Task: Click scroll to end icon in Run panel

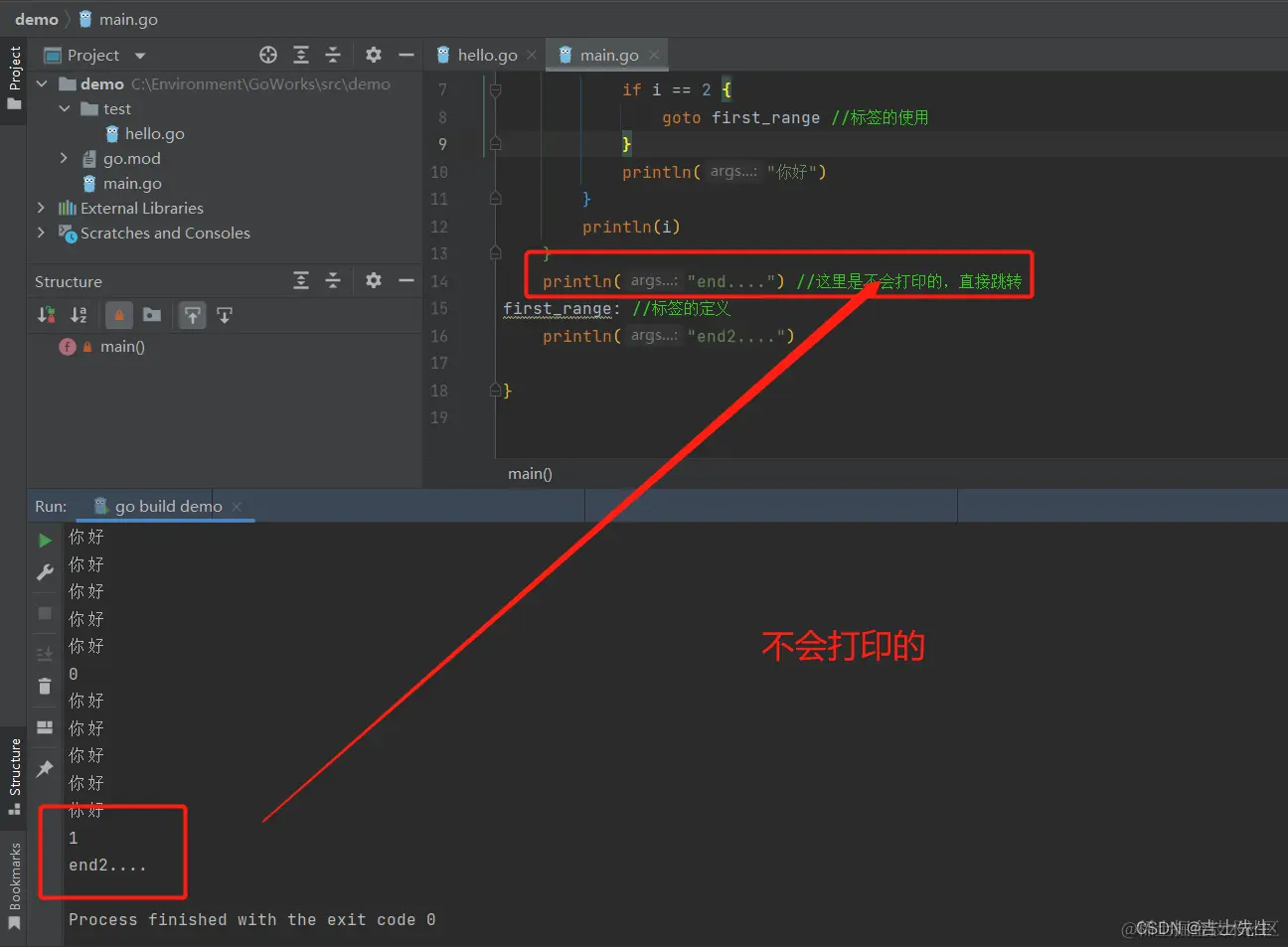Action: [x=45, y=654]
